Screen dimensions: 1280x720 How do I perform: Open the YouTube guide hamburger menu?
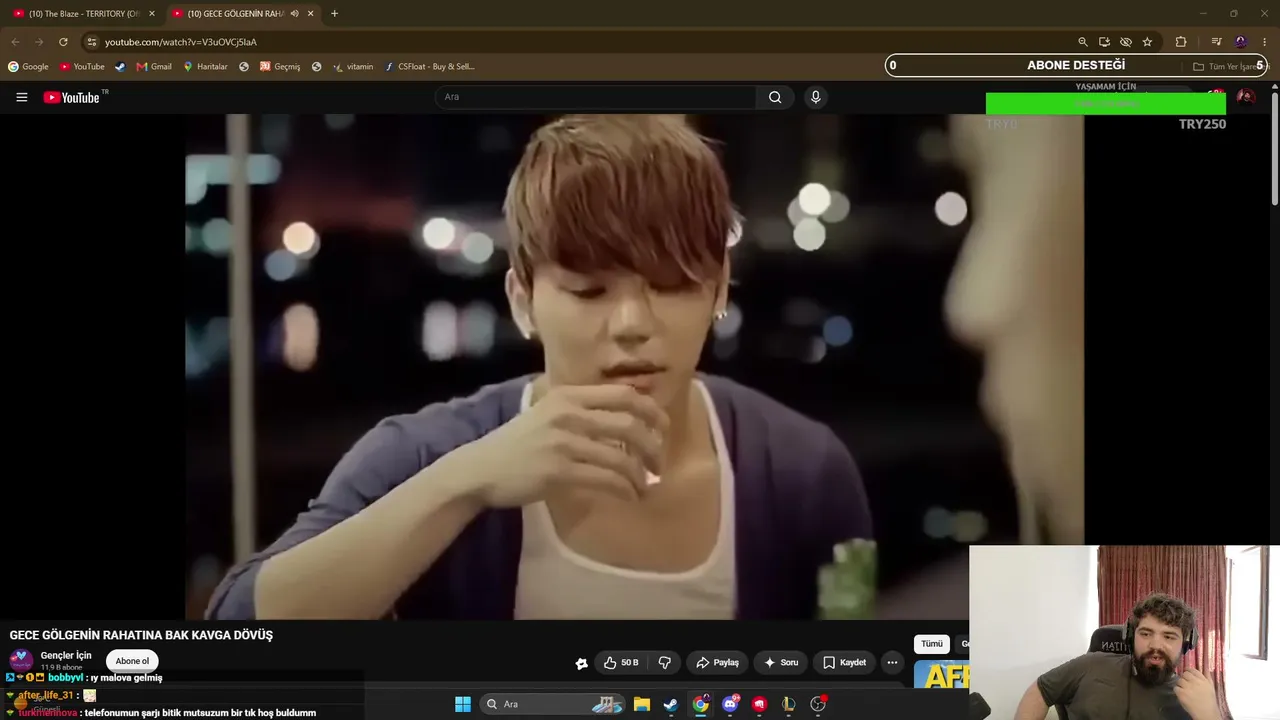point(21,97)
